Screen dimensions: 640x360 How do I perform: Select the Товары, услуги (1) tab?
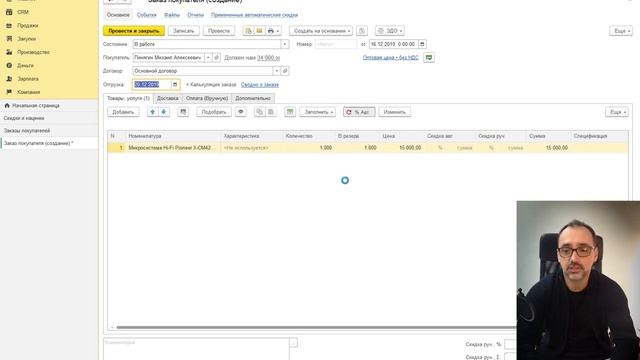[128, 98]
